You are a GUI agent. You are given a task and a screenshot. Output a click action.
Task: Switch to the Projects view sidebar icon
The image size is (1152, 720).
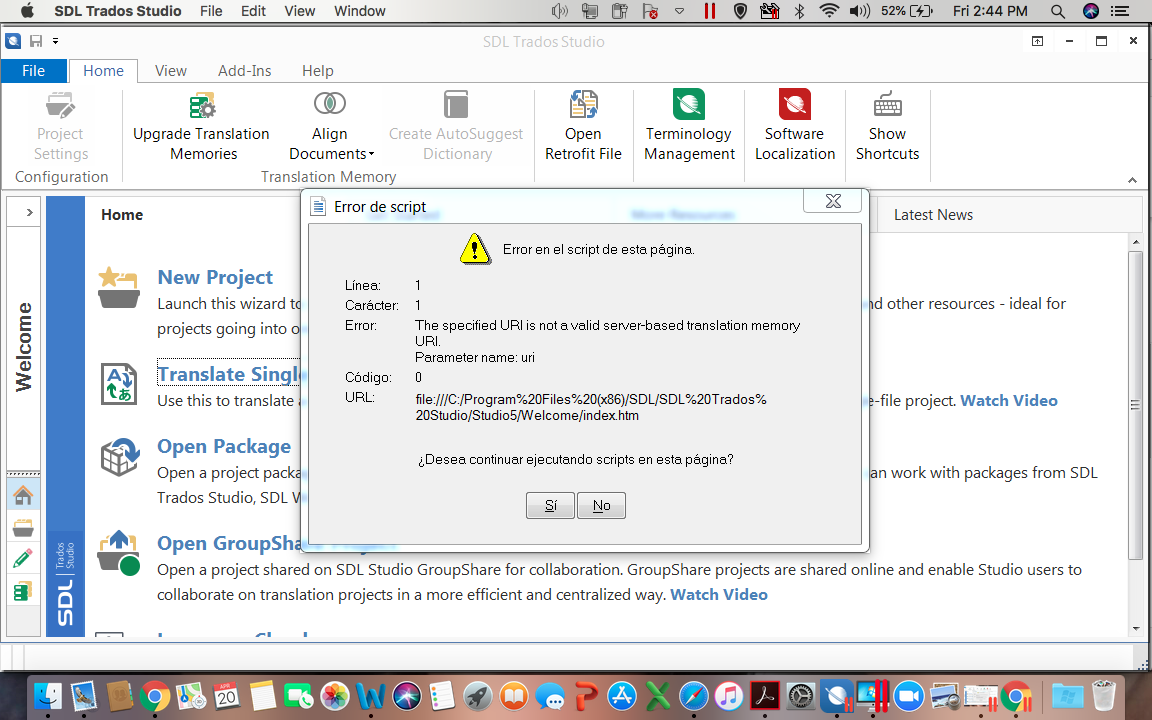coord(23,528)
